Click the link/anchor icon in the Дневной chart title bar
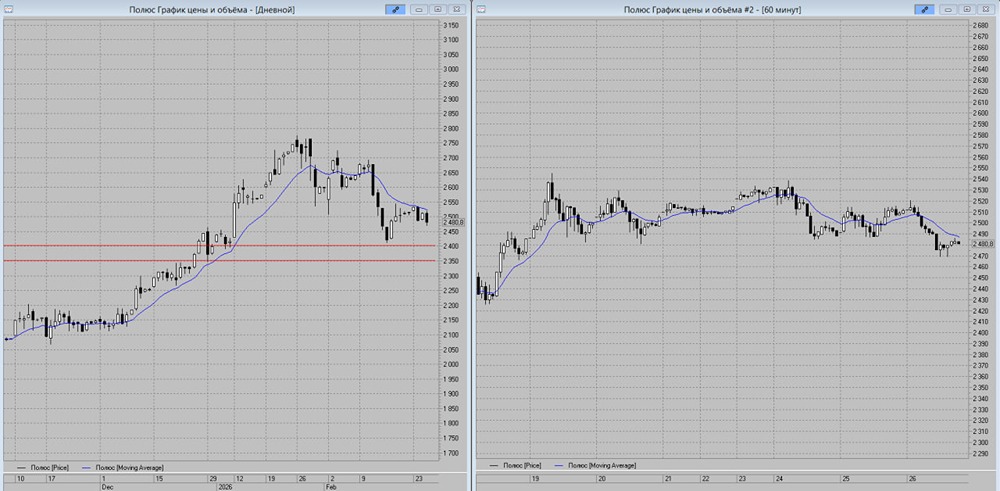 tap(394, 9)
